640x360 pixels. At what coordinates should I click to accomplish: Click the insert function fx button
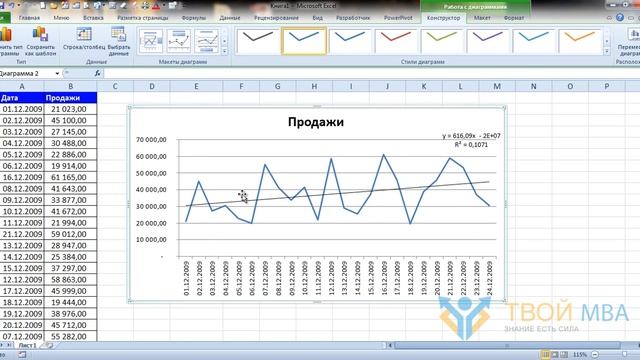click(97, 73)
